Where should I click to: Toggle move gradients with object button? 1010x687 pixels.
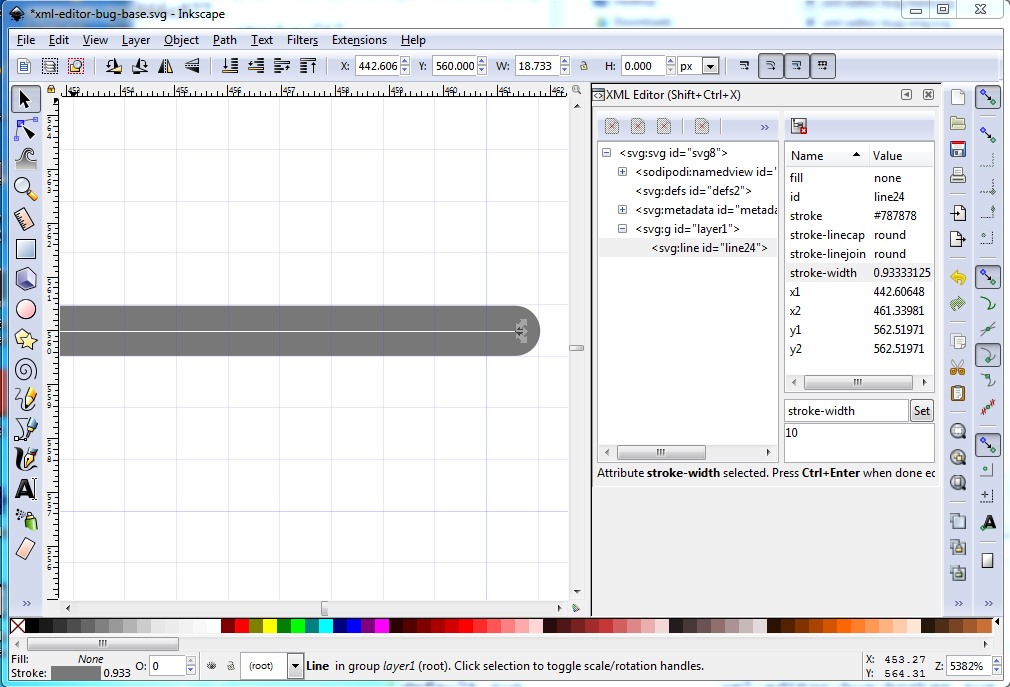coord(797,66)
